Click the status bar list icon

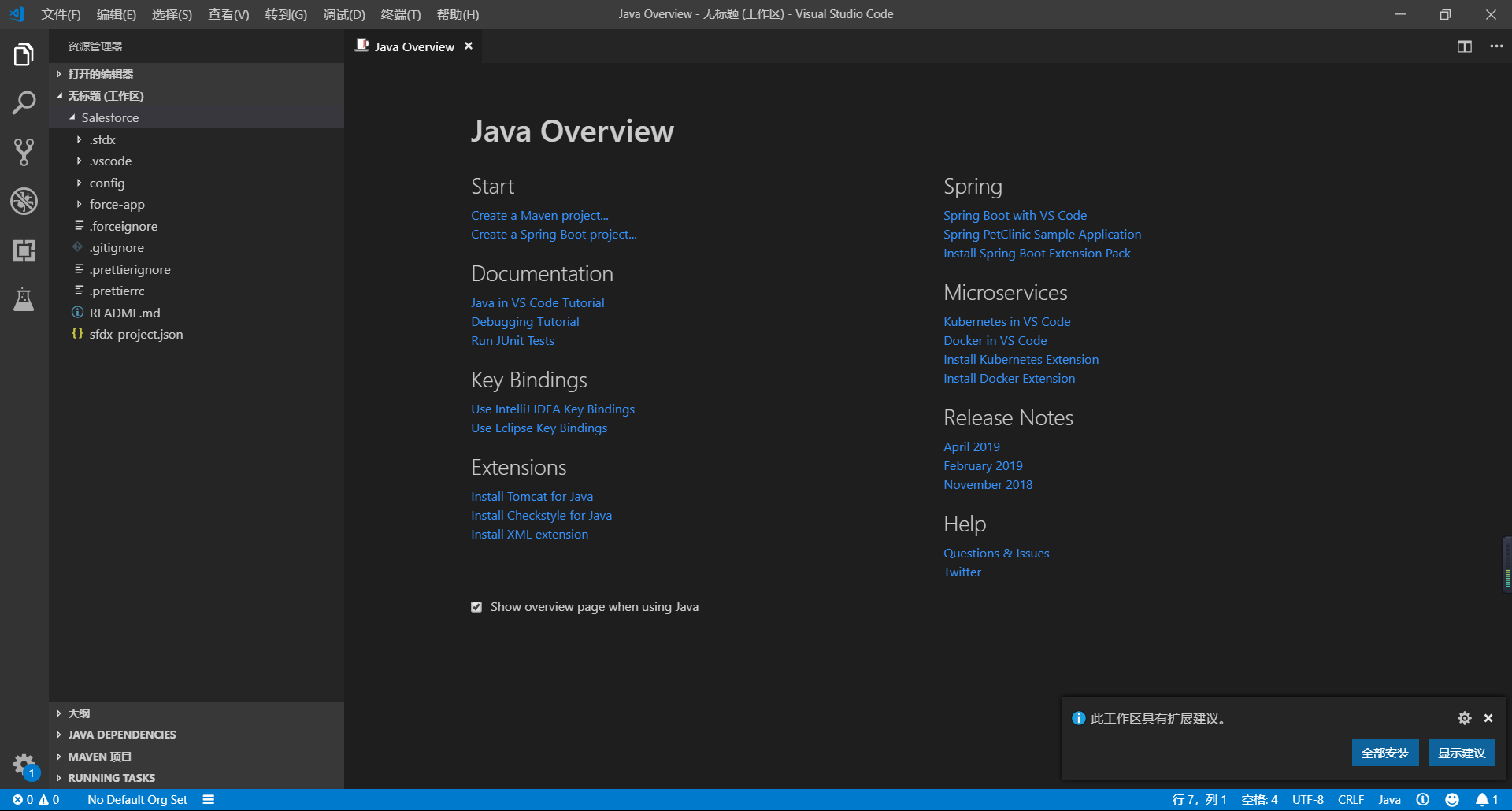pos(209,800)
